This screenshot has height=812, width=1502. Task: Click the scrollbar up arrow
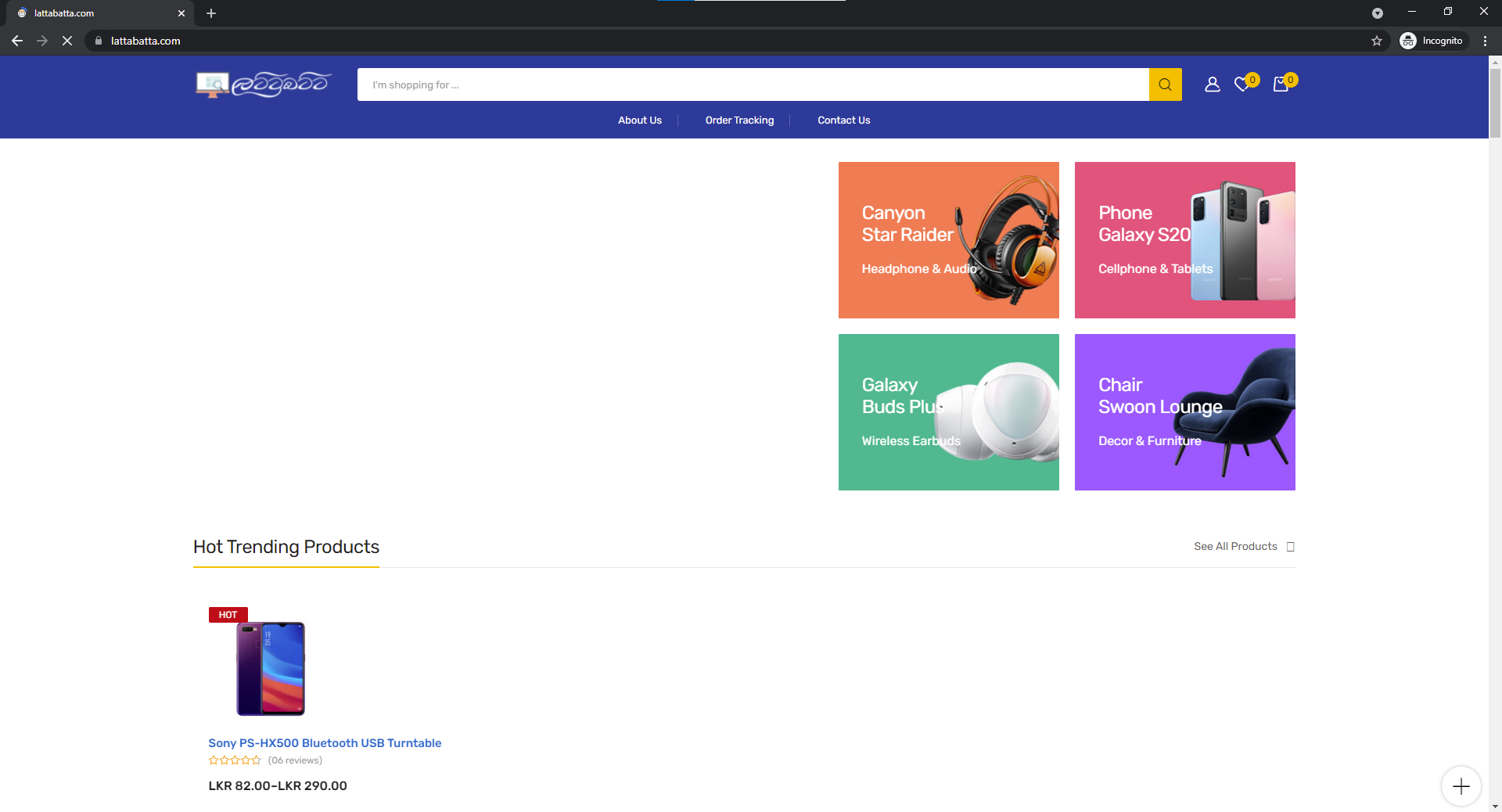tap(1495, 61)
